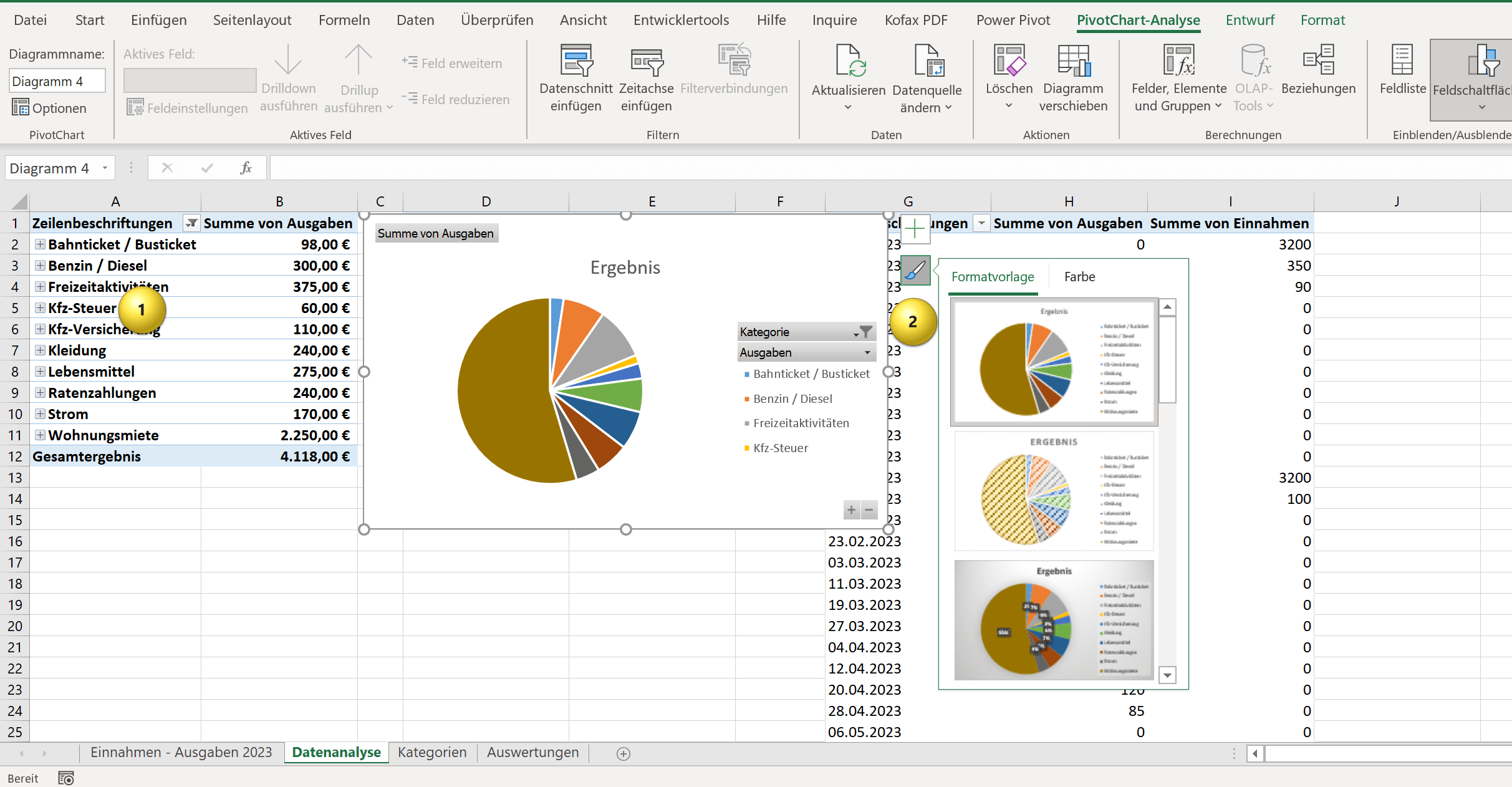
Task: Click legend entry Bahnticket / Busticket
Action: [x=807, y=374]
